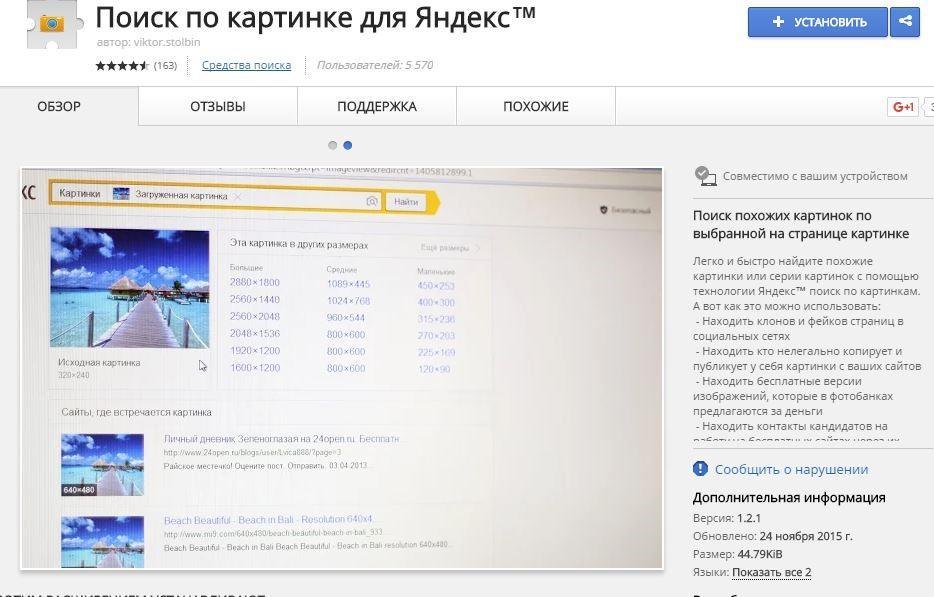Image resolution: width=934 pixels, height=597 pixels.
Task: Click the Сообщить о нарушении link
Action: pyautogui.click(x=792, y=469)
